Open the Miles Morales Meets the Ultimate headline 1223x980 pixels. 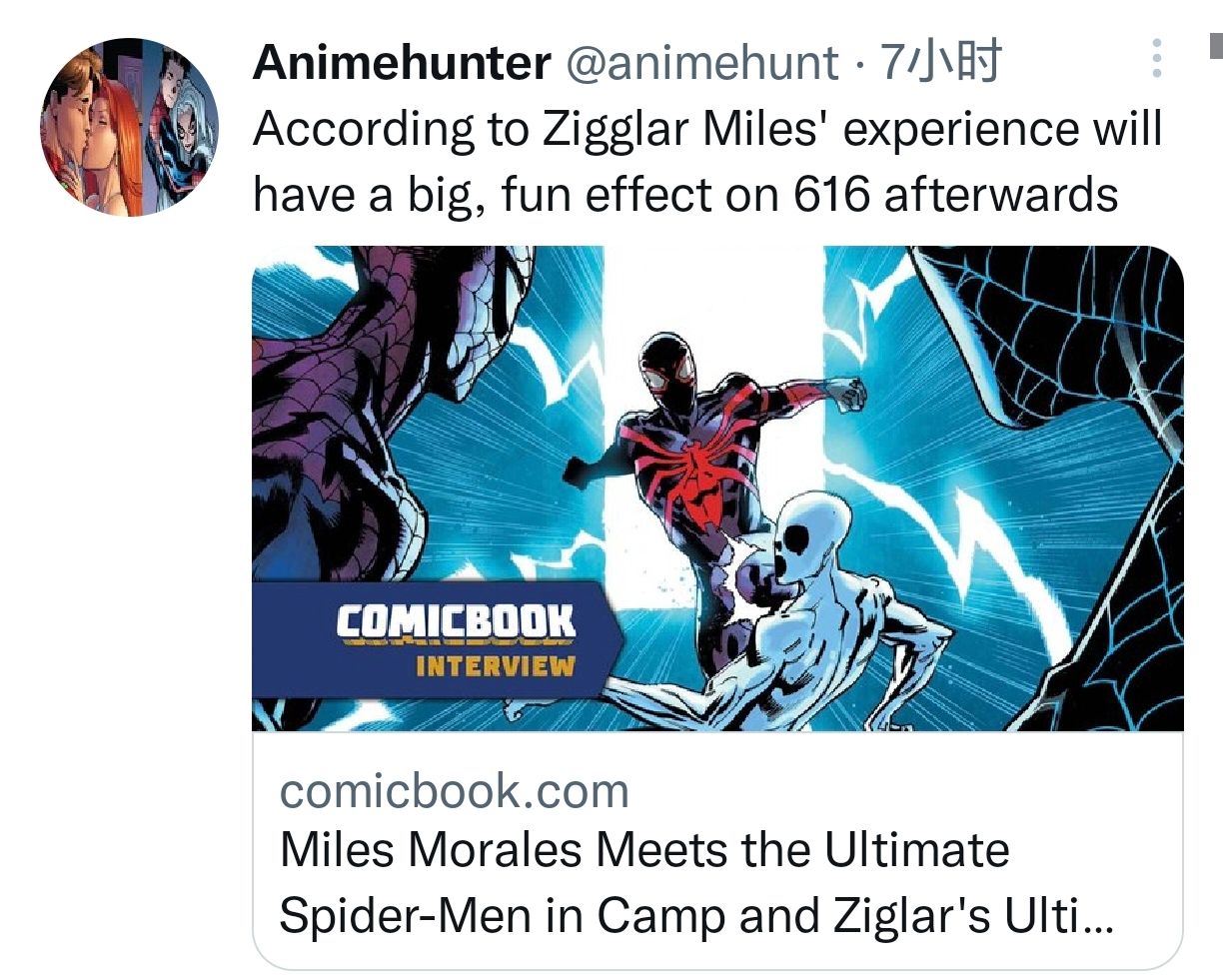(645, 850)
